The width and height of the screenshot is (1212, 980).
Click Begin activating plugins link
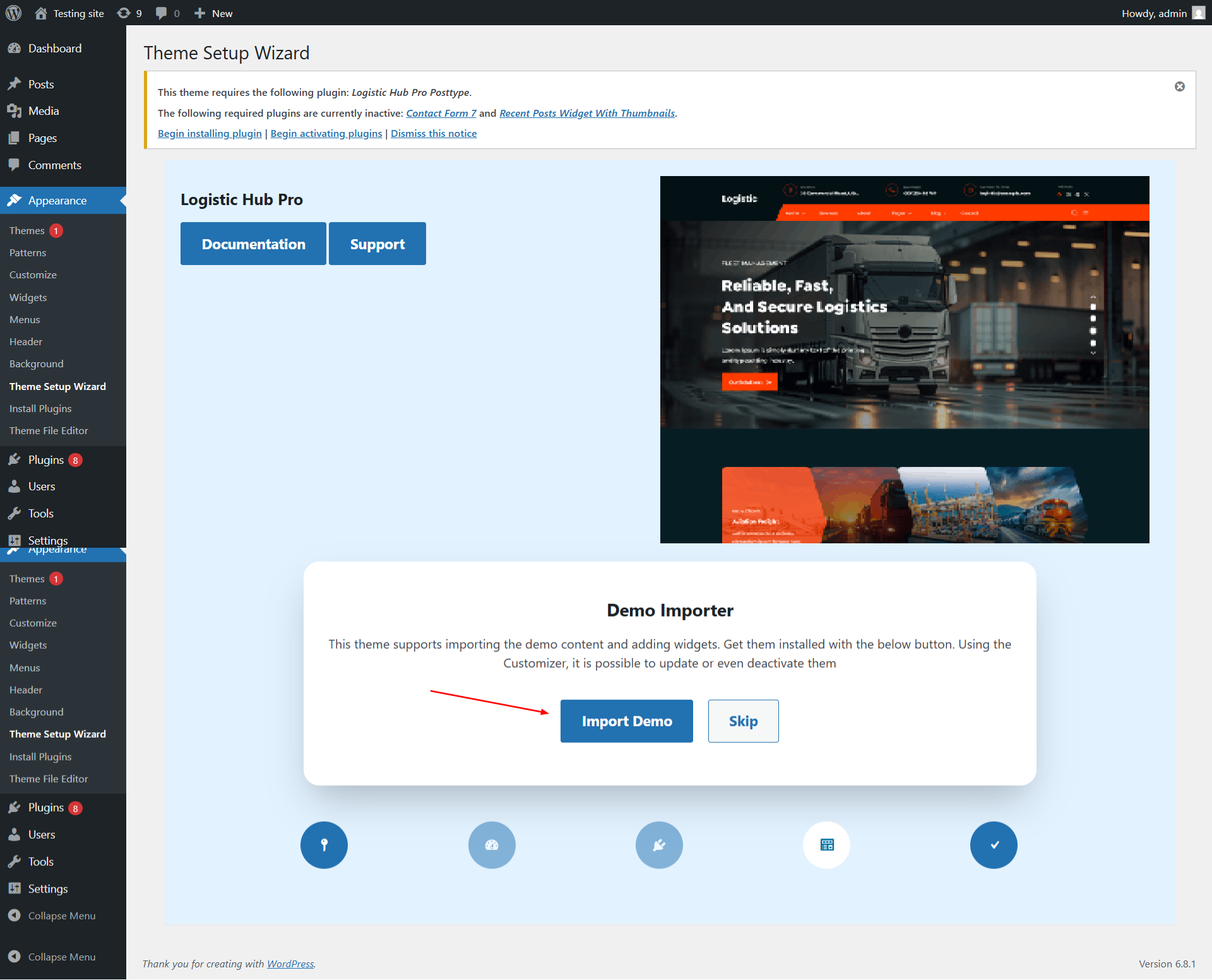[326, 133]
